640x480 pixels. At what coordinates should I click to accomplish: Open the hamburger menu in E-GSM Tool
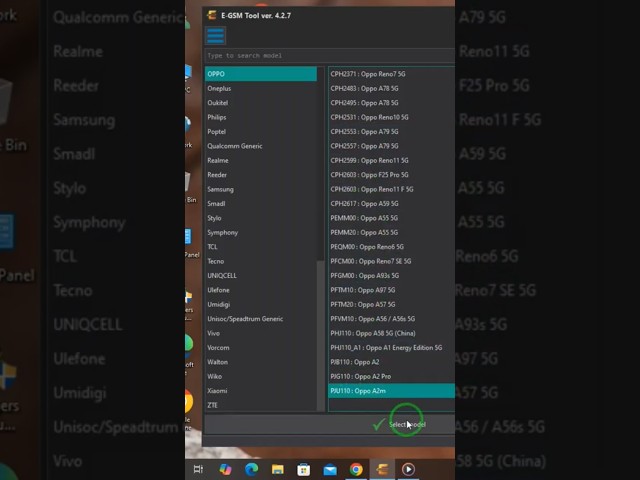click(215, 36)
